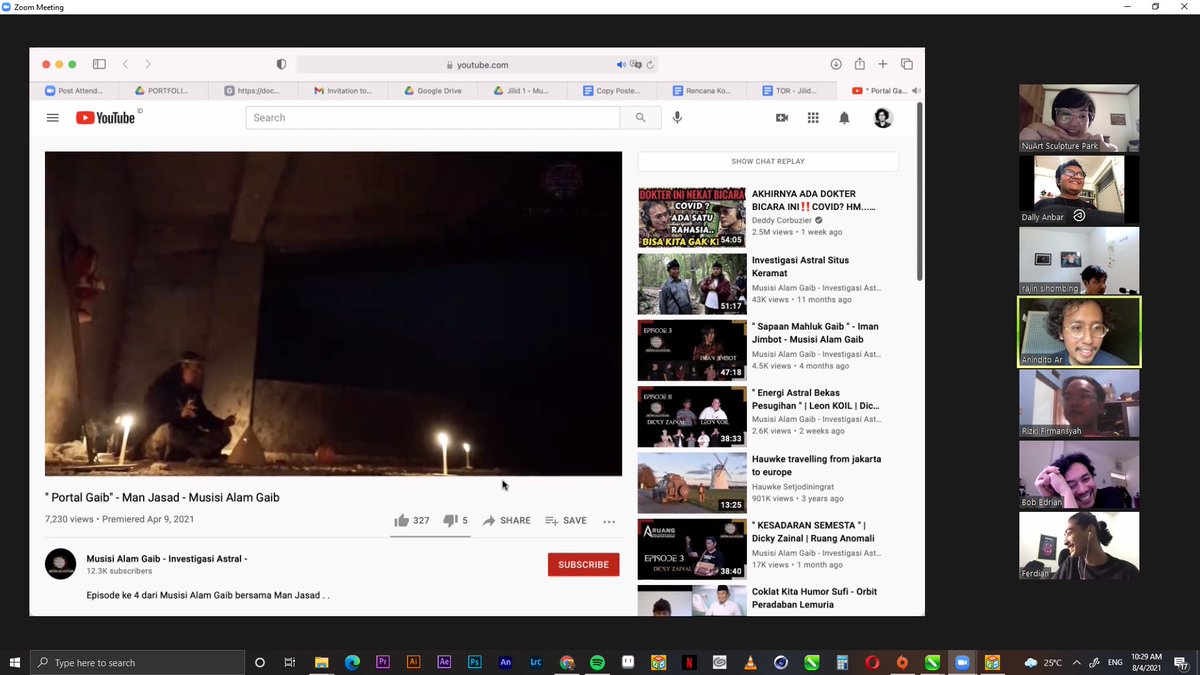Add a new Safari tab
This screenshot has width=1200, height=675.
pos(883,64)
